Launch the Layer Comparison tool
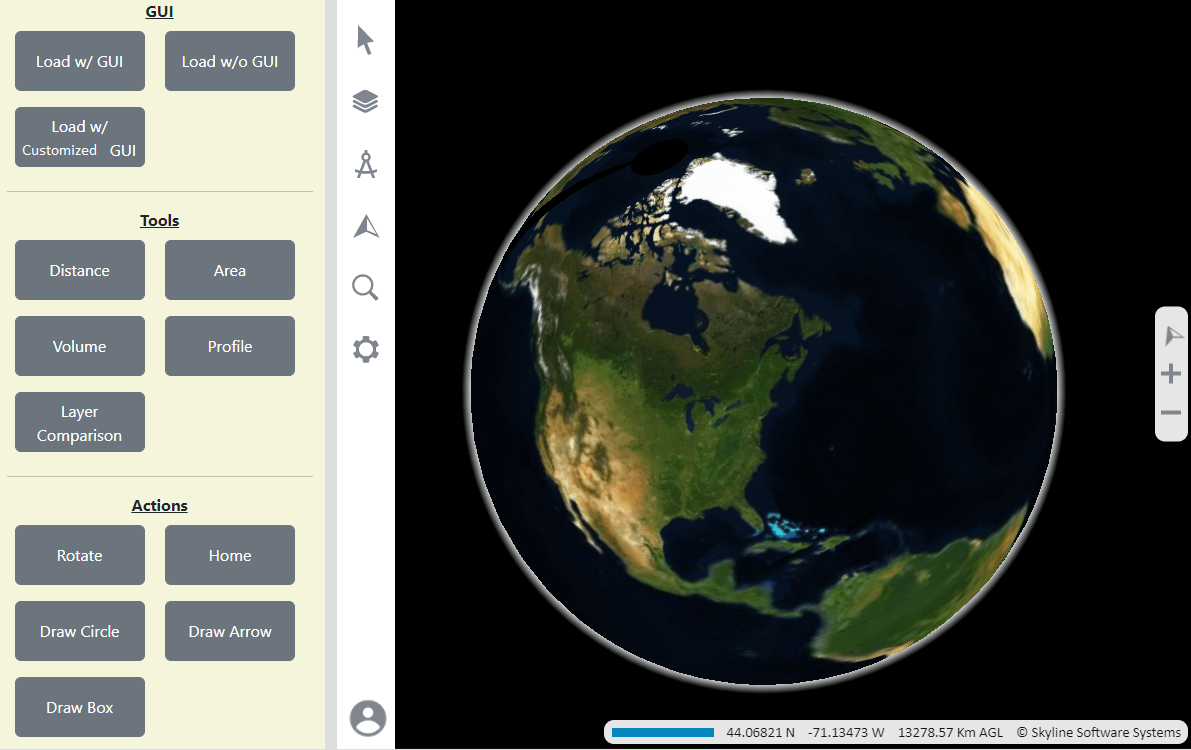Viewport: 1191px width, 750px height. [x=79, y=421]
